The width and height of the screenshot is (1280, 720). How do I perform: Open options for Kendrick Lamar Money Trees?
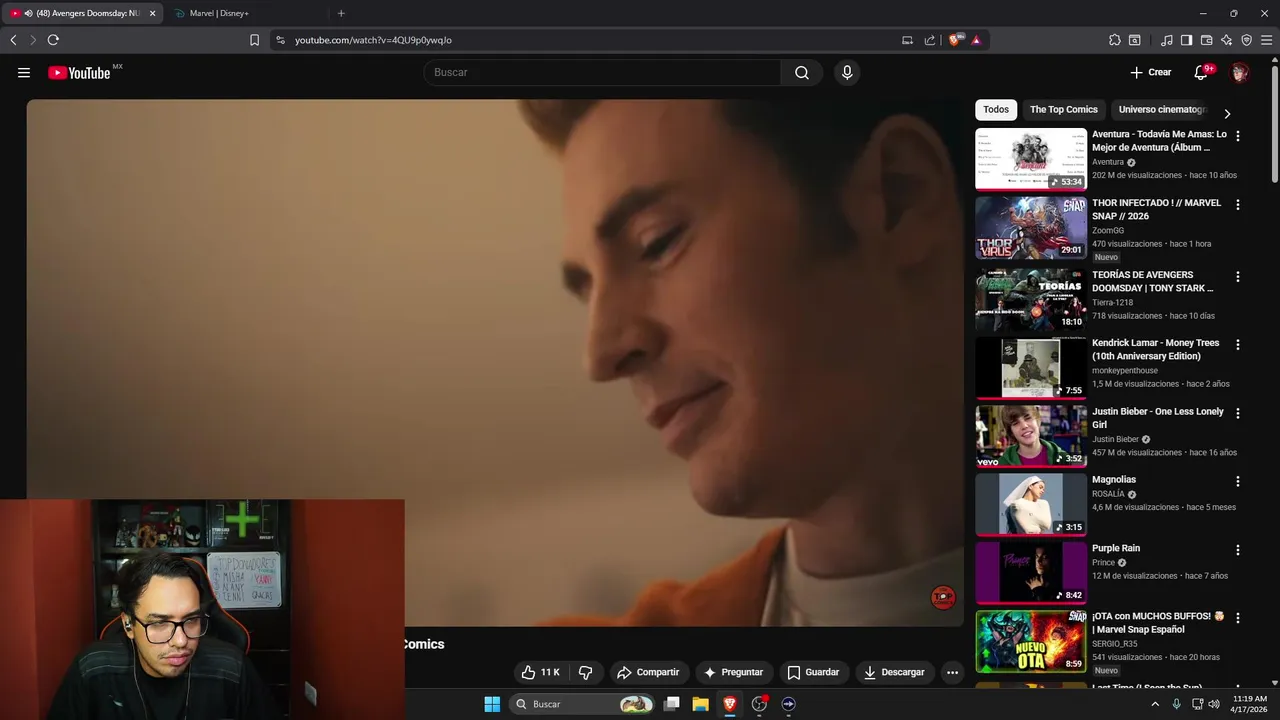(1237, 344)
